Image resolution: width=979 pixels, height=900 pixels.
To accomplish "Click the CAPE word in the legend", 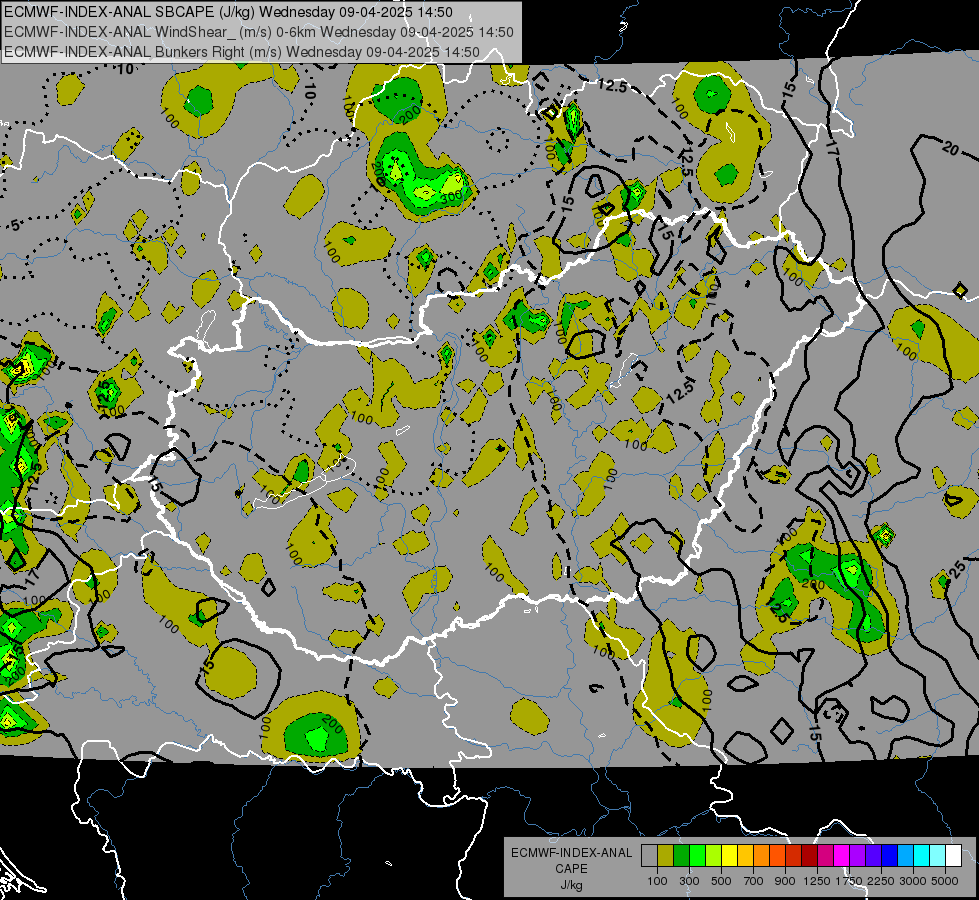I will click(571, 868).
